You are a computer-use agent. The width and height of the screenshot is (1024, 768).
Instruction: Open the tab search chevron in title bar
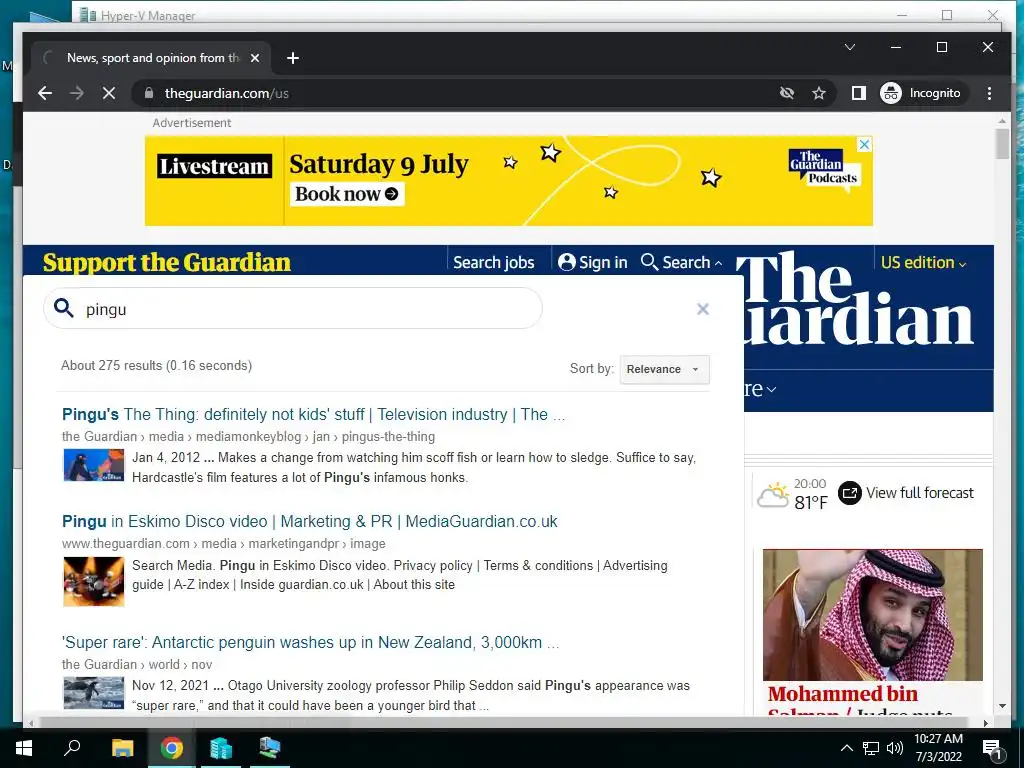[850, 47]
